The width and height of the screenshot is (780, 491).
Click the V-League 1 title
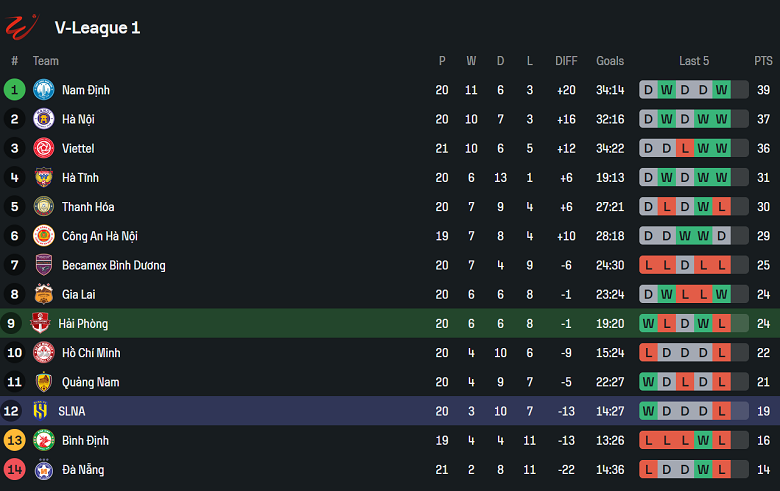coord(97,28)
